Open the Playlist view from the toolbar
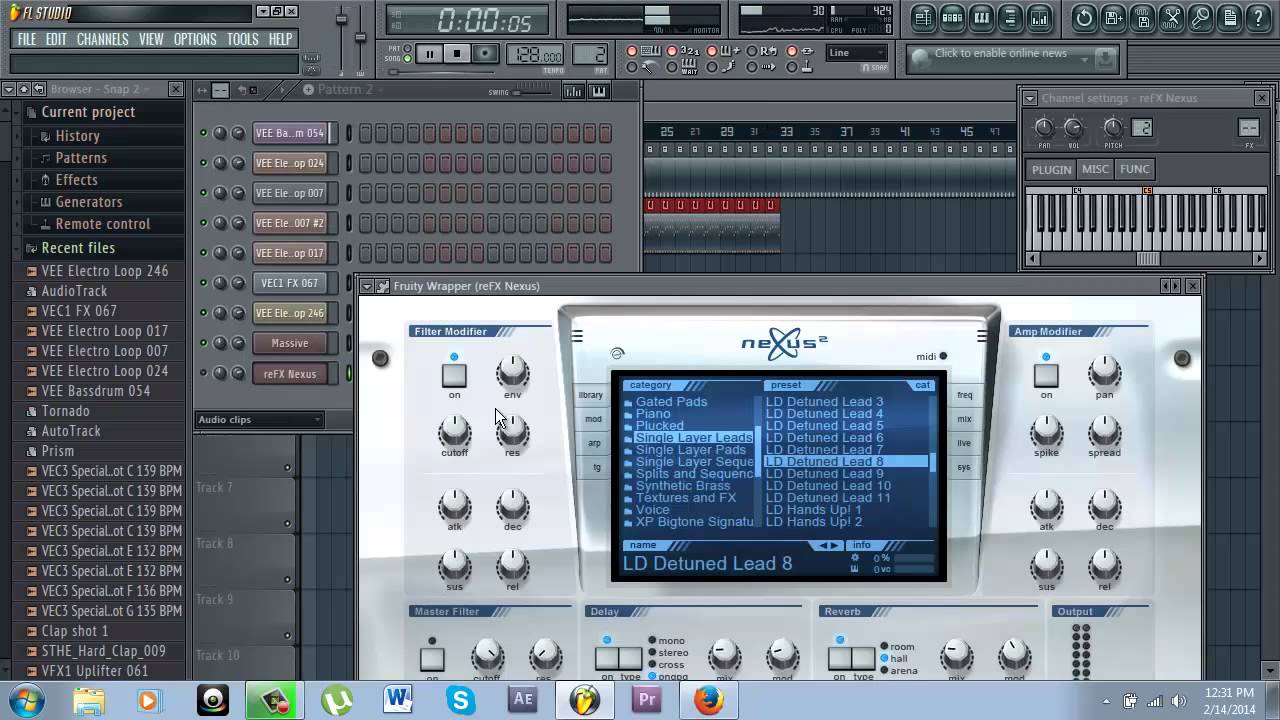The height and width of the screenshot is (720, 1280). pyautogui.click(x=923, y=18)
